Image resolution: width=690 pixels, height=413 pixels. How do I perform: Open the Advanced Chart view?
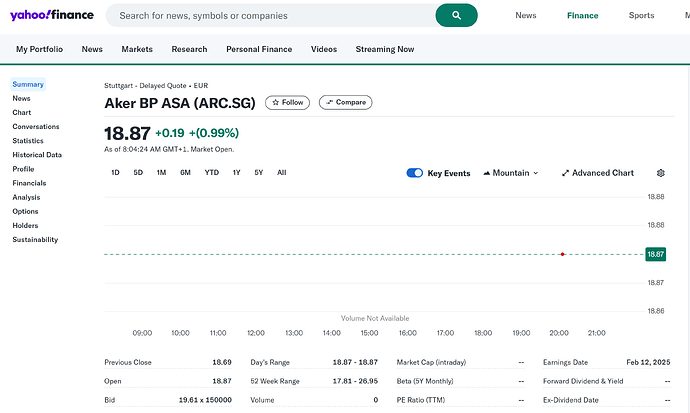pyautogui.click(x=598, y=173)
